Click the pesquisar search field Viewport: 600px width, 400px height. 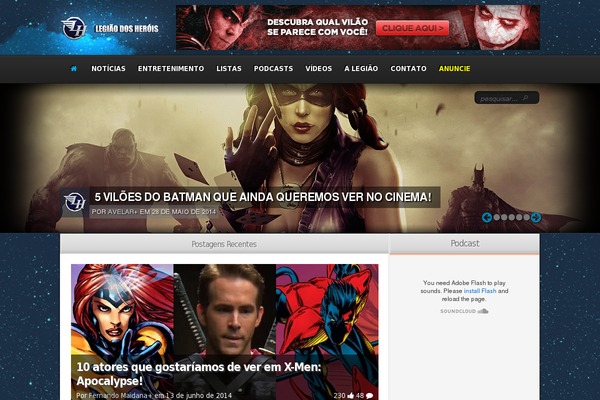point(507,98)
